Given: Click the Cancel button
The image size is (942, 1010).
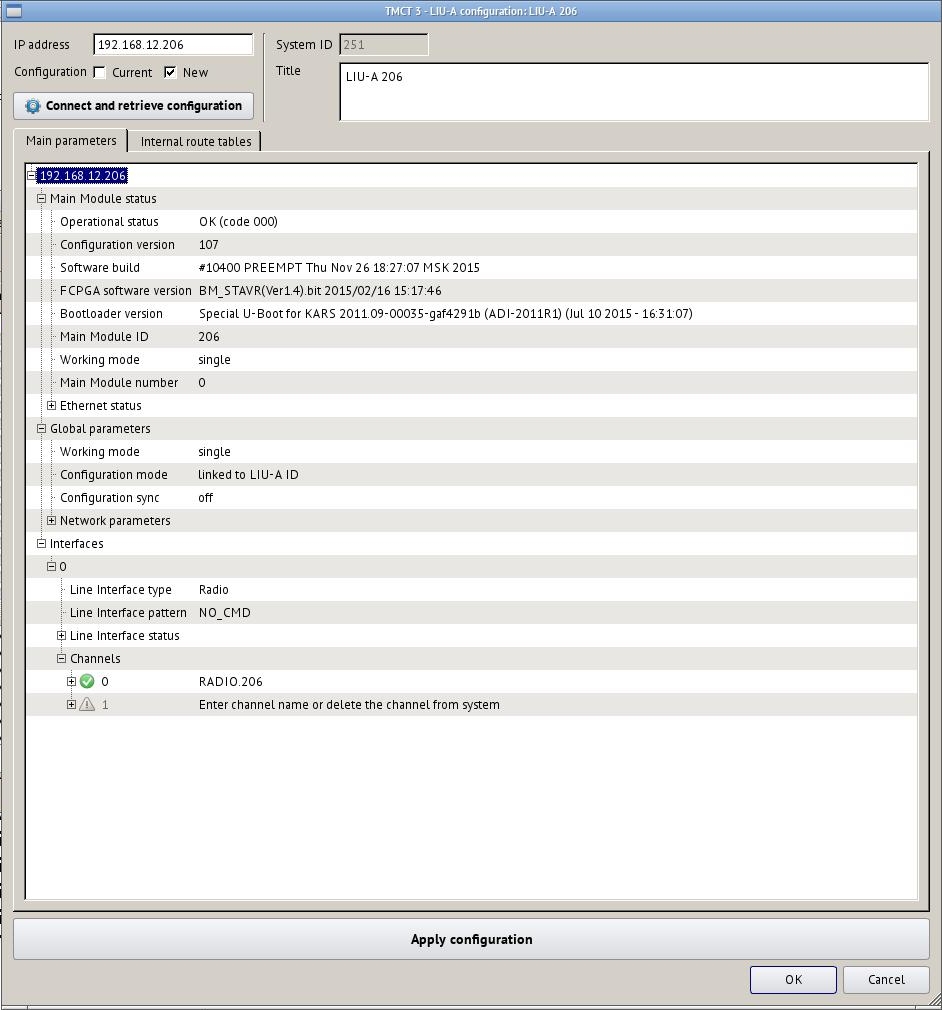Looking at the screenshot, I should pos(886,980).
